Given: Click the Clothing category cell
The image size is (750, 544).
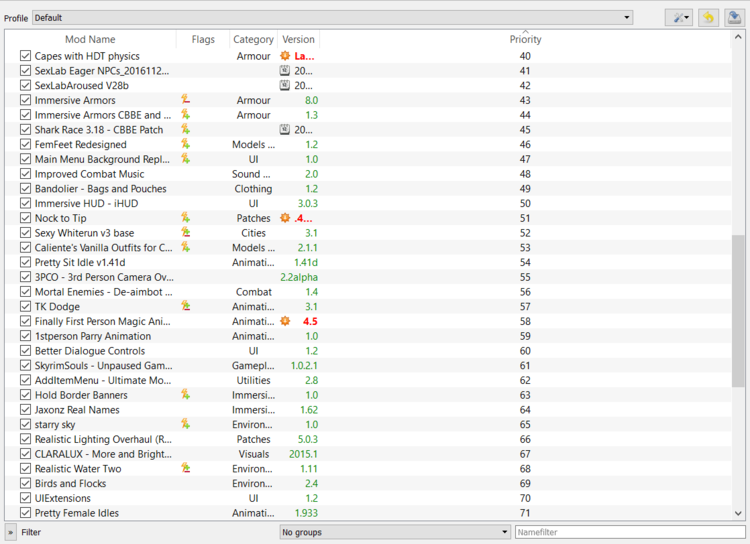Looking at the screenshot, I should tap(253, 189).
